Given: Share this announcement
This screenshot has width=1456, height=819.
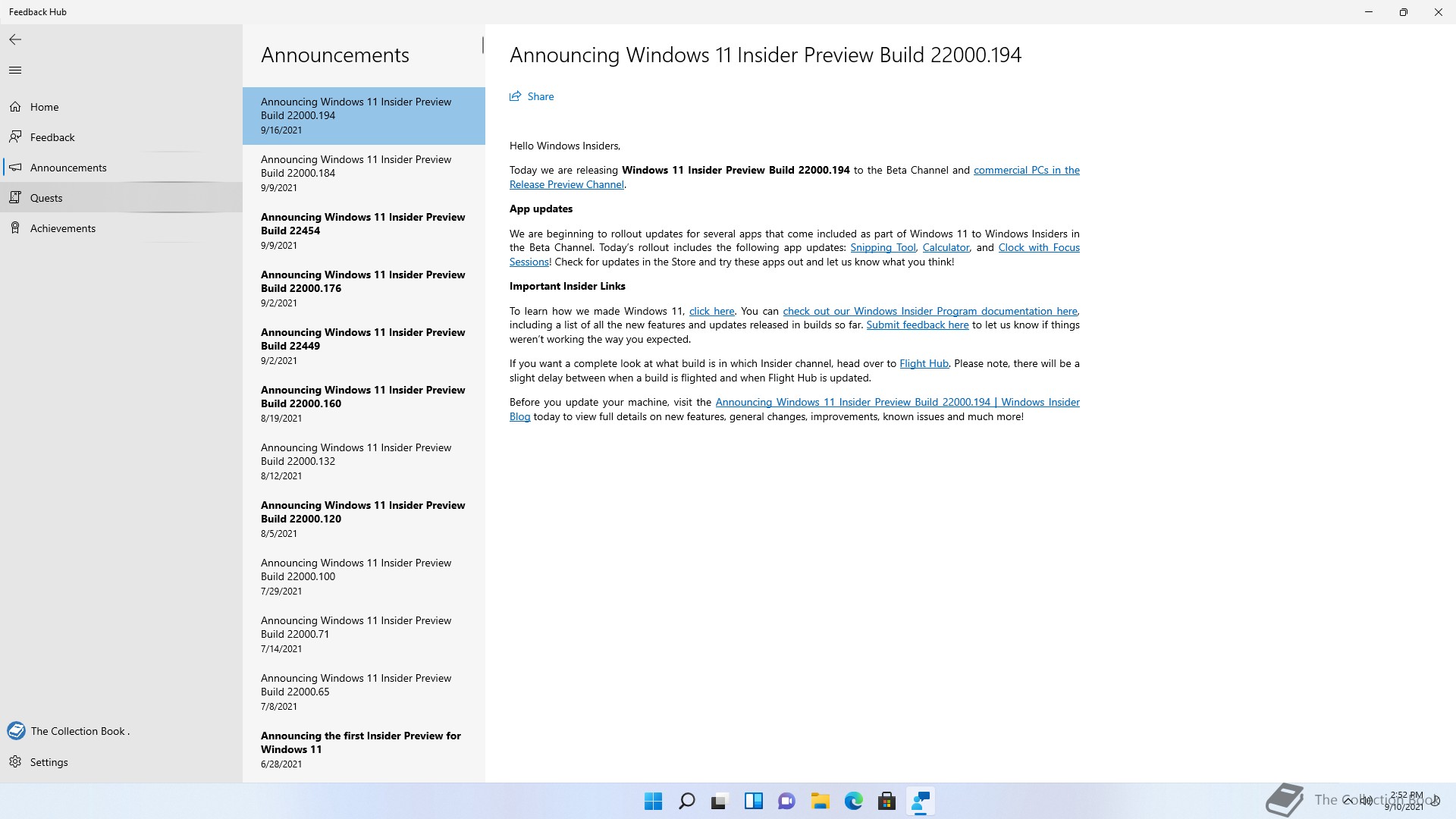Looking at the screenshot, I should (x=532, y=96).
